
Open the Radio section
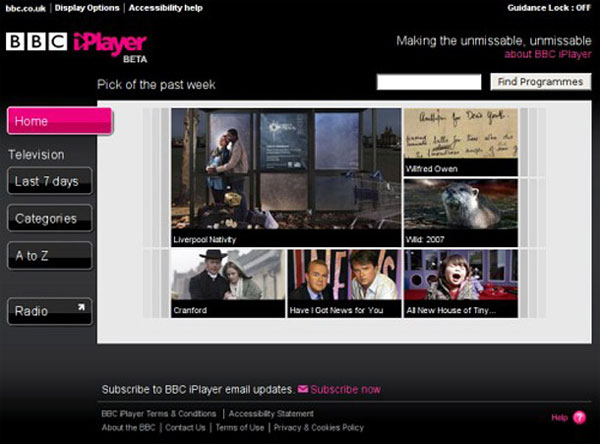point(50,311)
